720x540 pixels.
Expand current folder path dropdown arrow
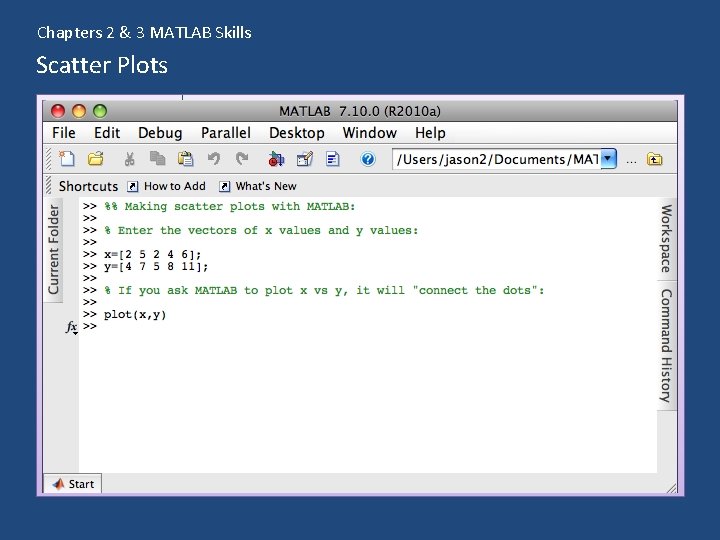click(x=608, y=159)
